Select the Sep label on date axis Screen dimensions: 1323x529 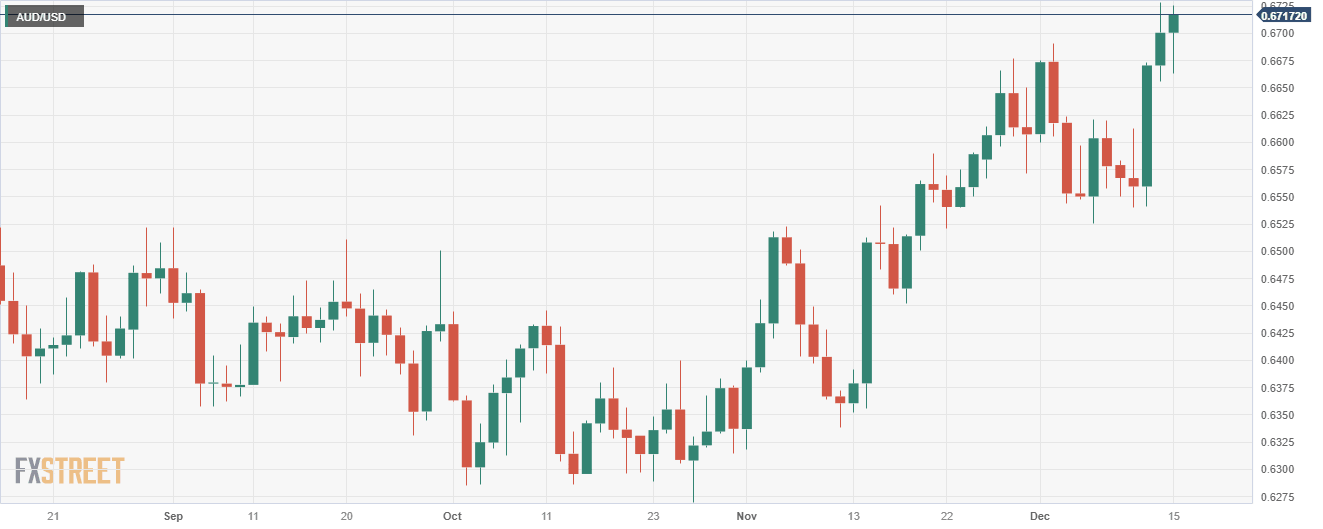tap(173, 517)
